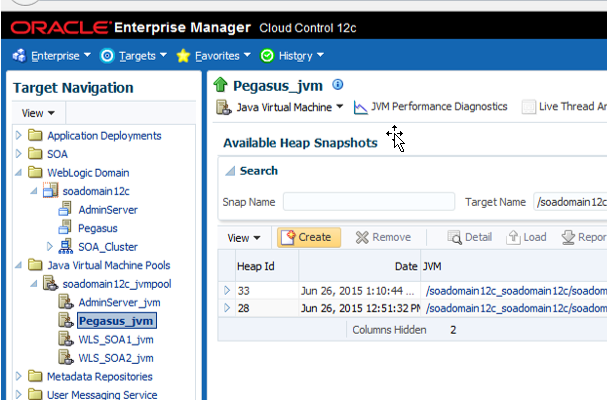
Task: Open the AdminServer link under soadomain12c
Action: tap(108, 210)
